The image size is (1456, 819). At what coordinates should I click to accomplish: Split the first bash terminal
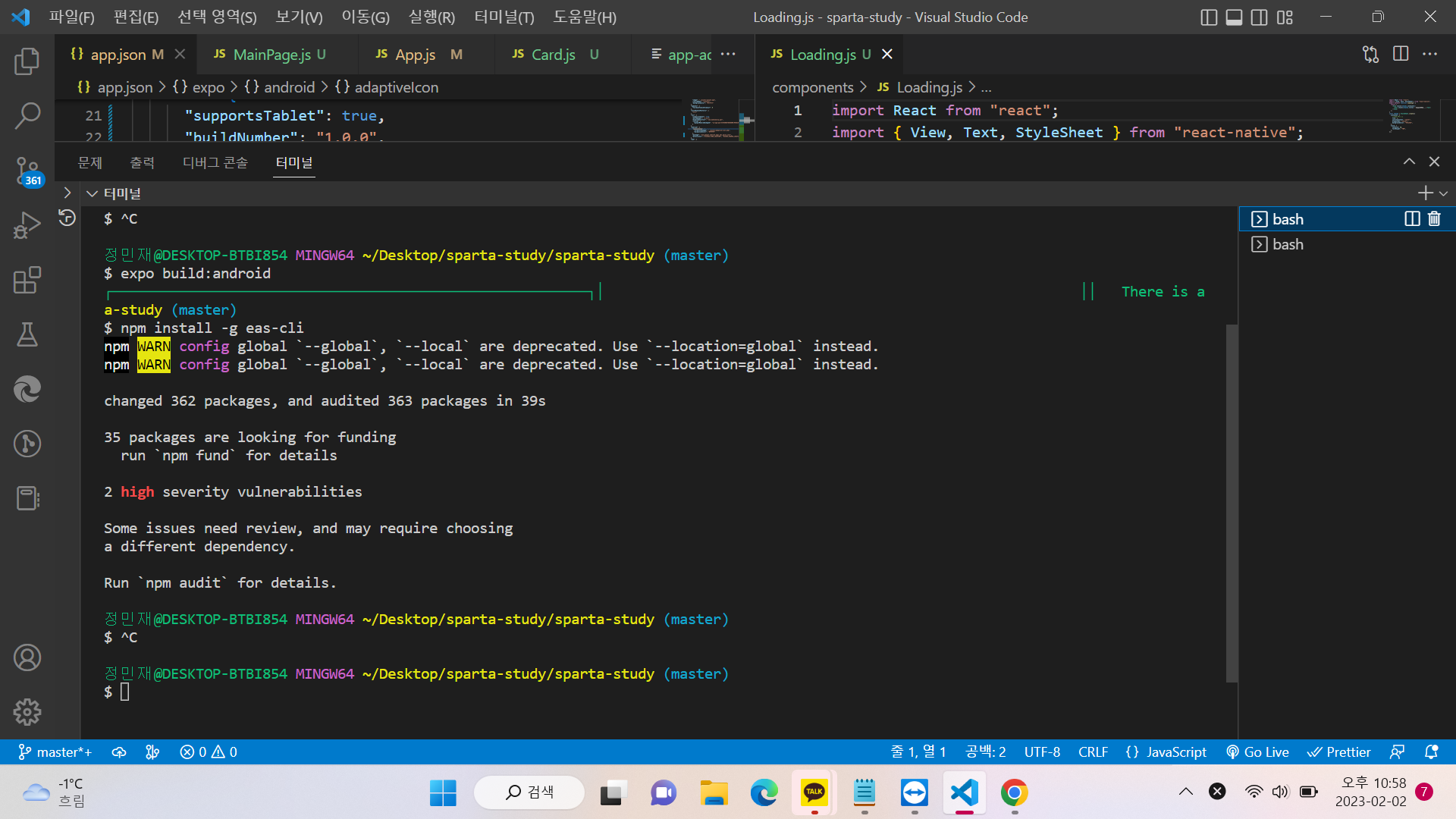(1412, 219)
